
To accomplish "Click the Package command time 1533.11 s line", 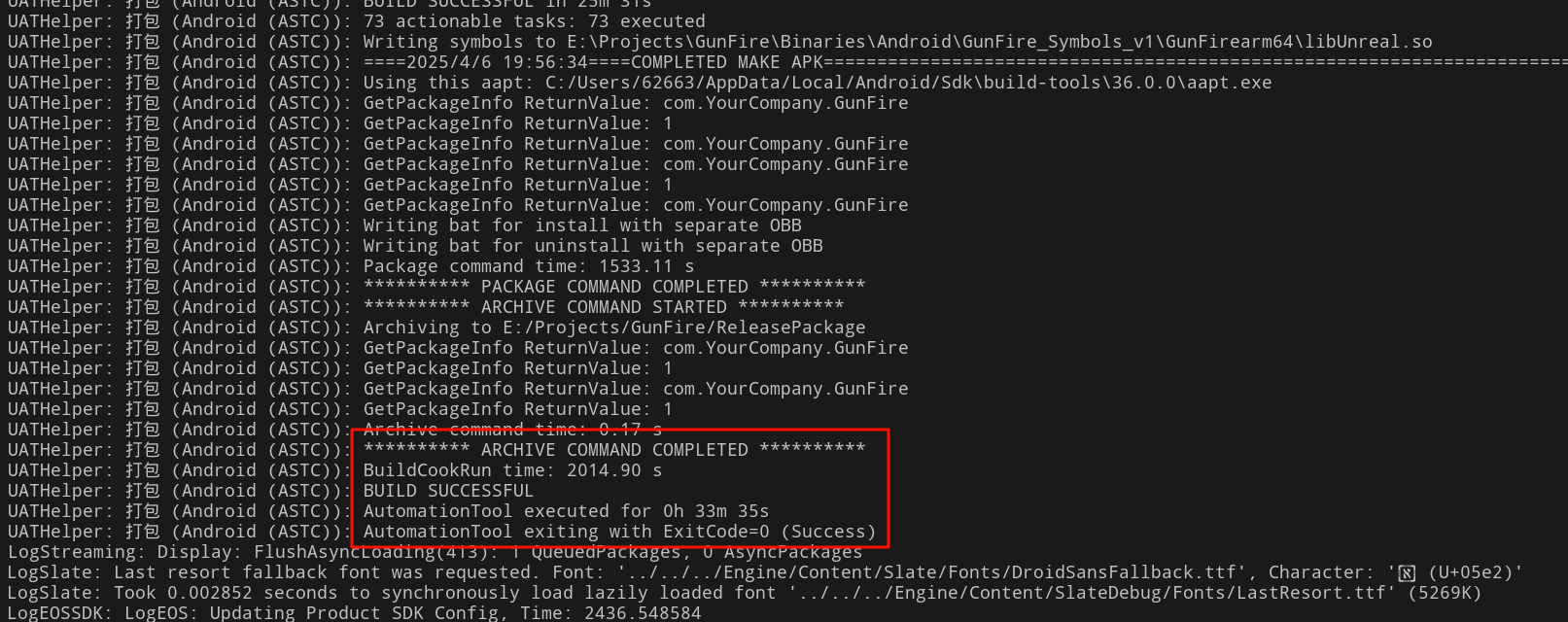I will click(x=529, y=266).
